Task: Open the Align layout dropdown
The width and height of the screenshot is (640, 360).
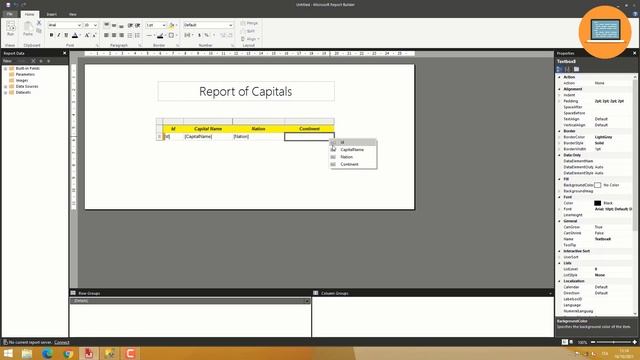Action: click(250, 39)
